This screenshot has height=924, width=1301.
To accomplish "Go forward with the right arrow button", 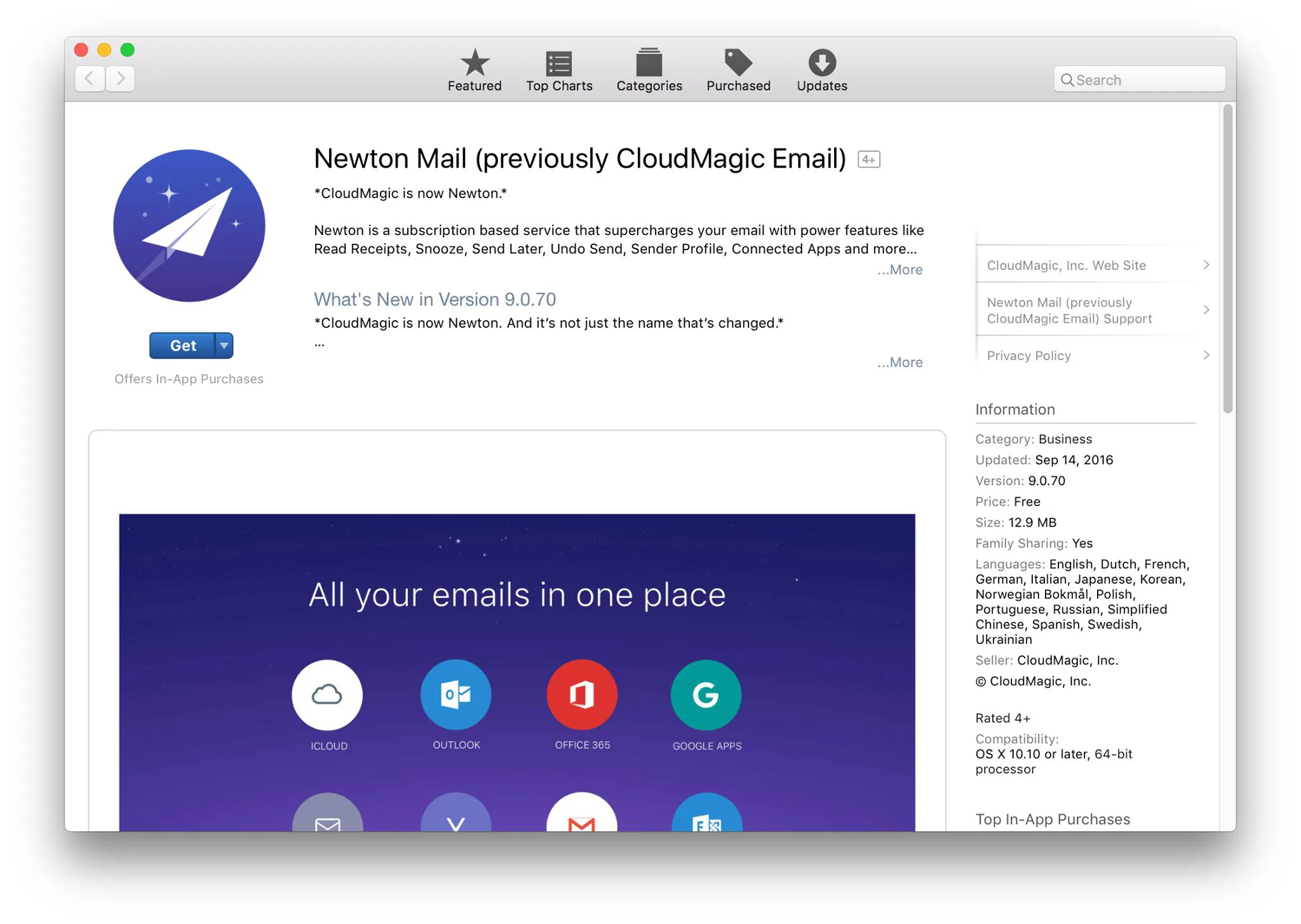I will click(120, 79).
